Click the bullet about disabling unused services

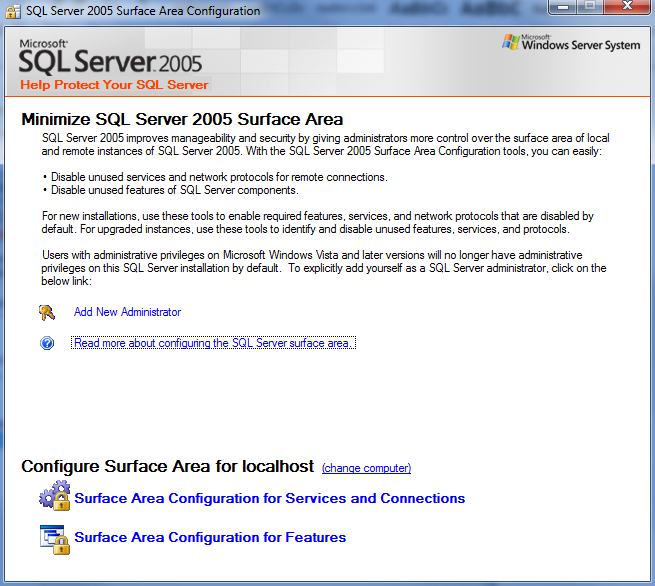(x=215, y=177)
